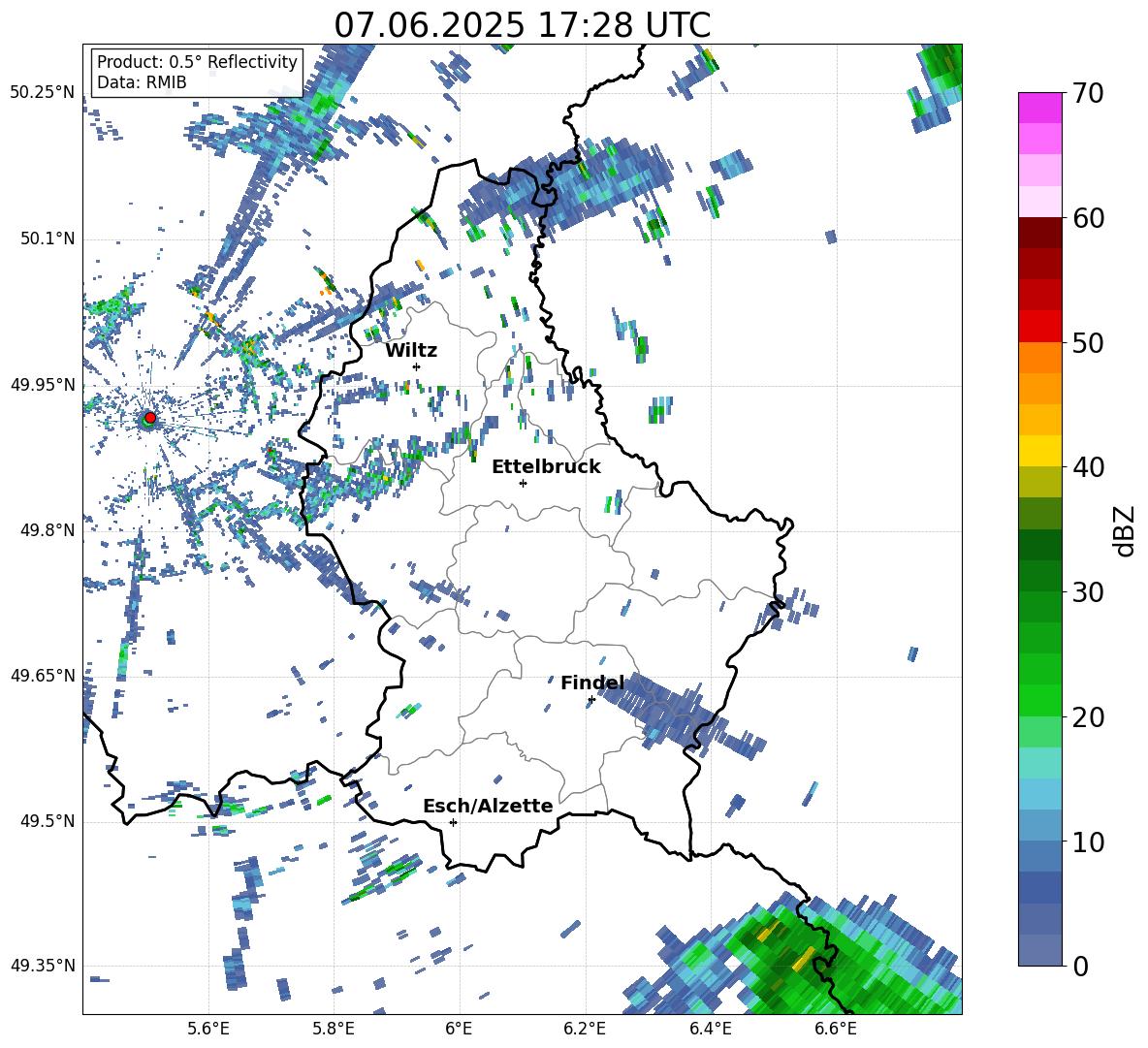Click the dBZ colorbar axis label

click(1126, 530)
